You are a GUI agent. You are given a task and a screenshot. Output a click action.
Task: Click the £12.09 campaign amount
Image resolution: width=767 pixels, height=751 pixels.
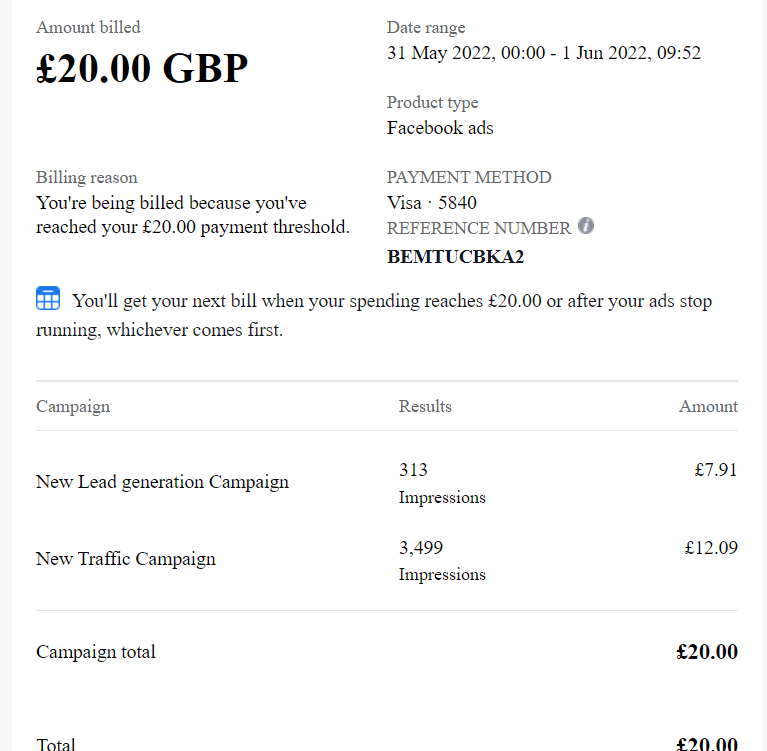[711, 547]
